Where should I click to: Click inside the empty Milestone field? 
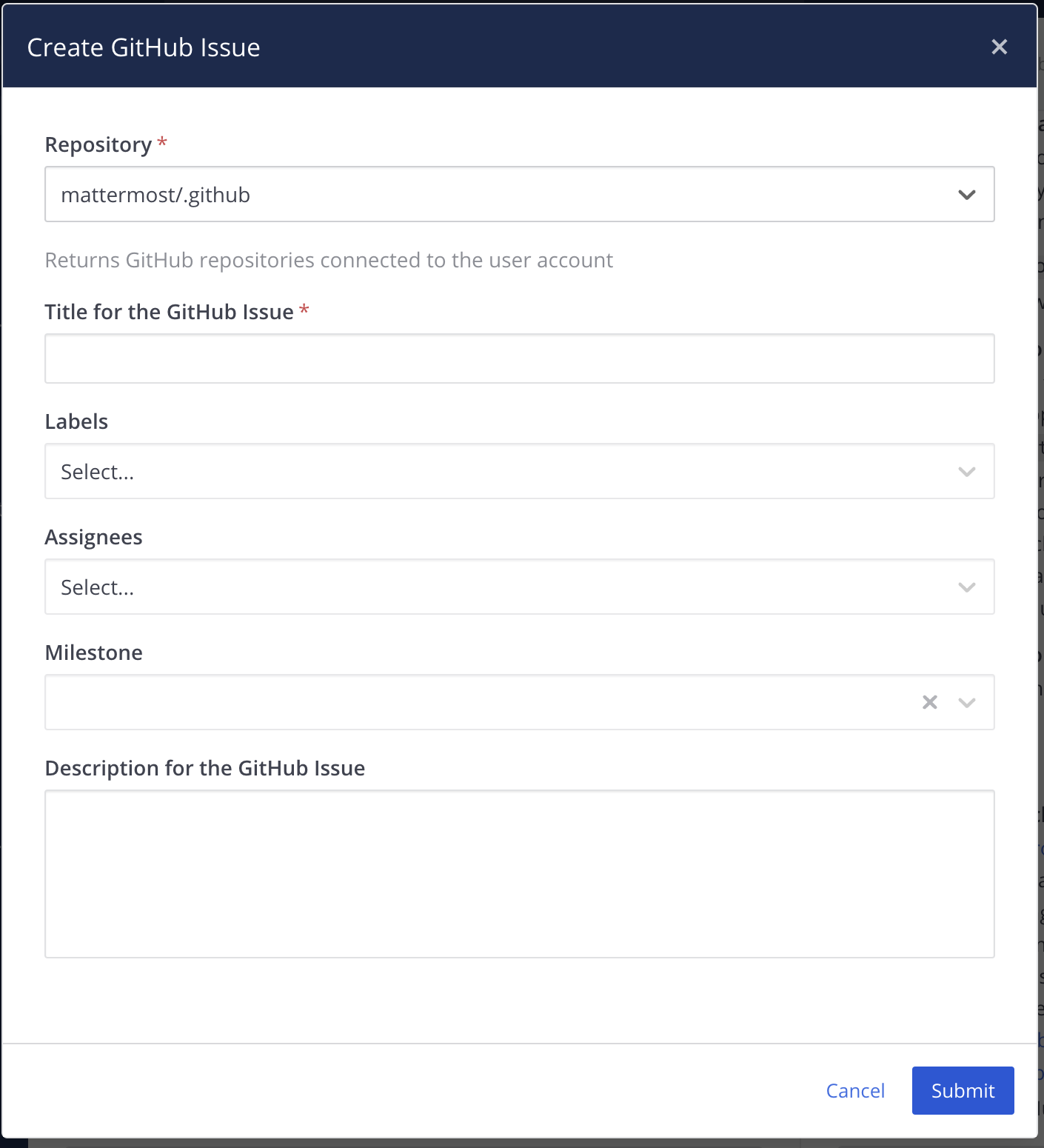coord(444,702)
